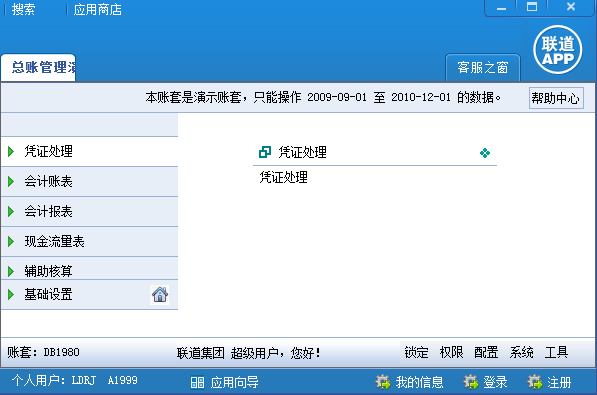The height and width of the screenshot is (395, 597).
Task: Select 会计账表 in the left sidebar
Action: click(x=89, y=182)
